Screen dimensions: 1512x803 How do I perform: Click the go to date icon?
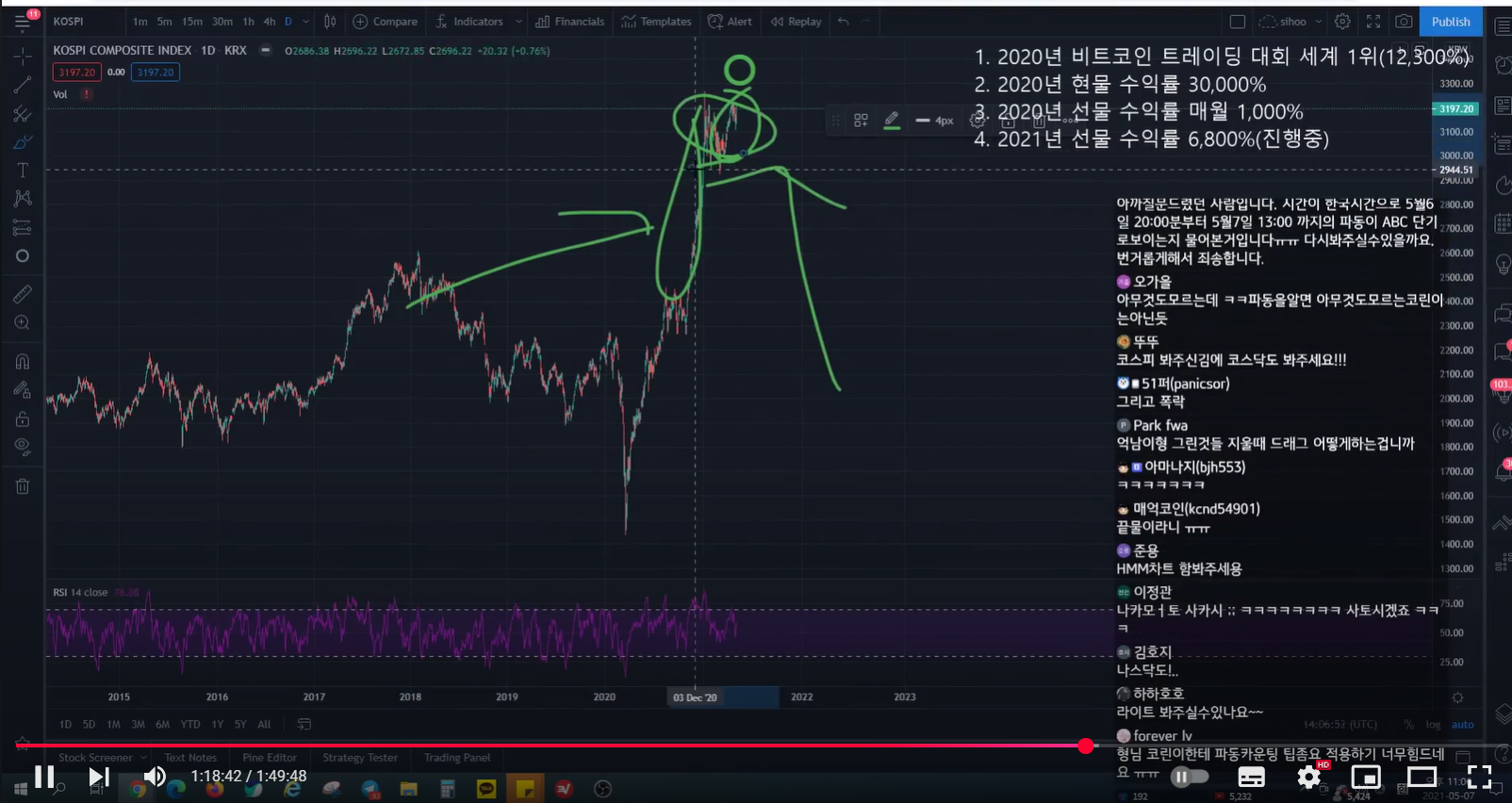304,725
